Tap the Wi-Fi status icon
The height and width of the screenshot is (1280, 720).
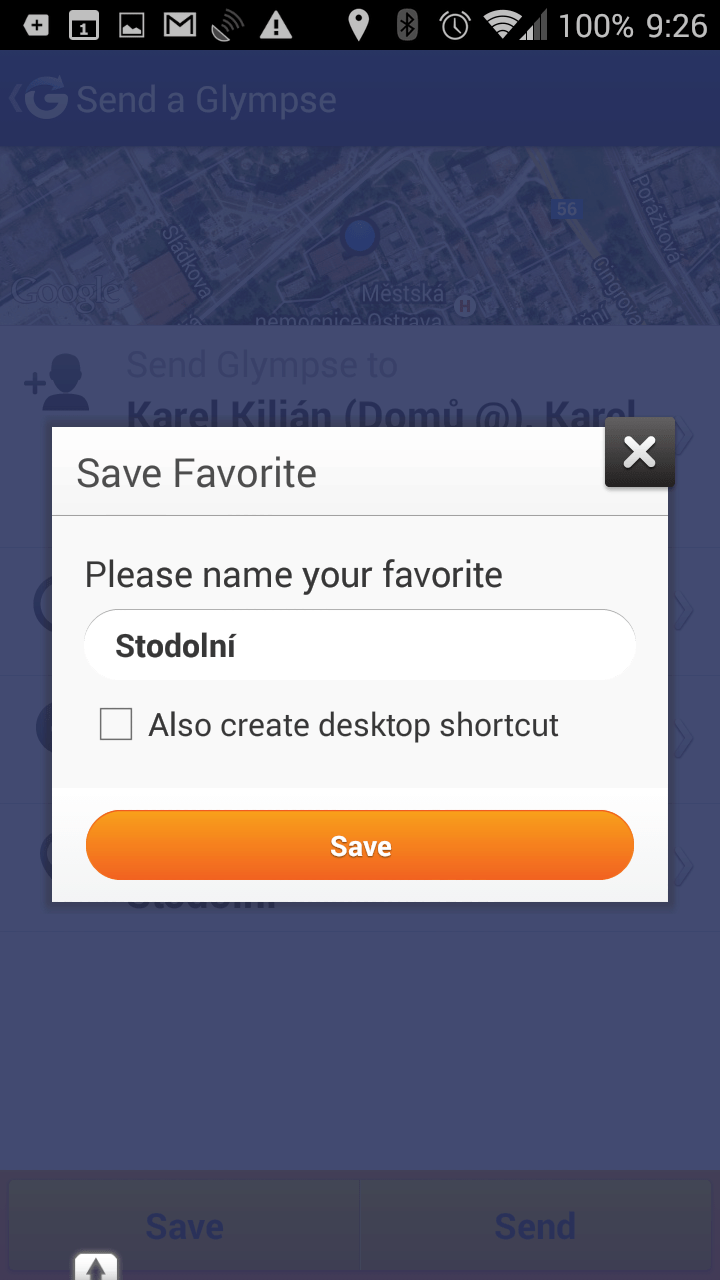(x=500, y=25)
